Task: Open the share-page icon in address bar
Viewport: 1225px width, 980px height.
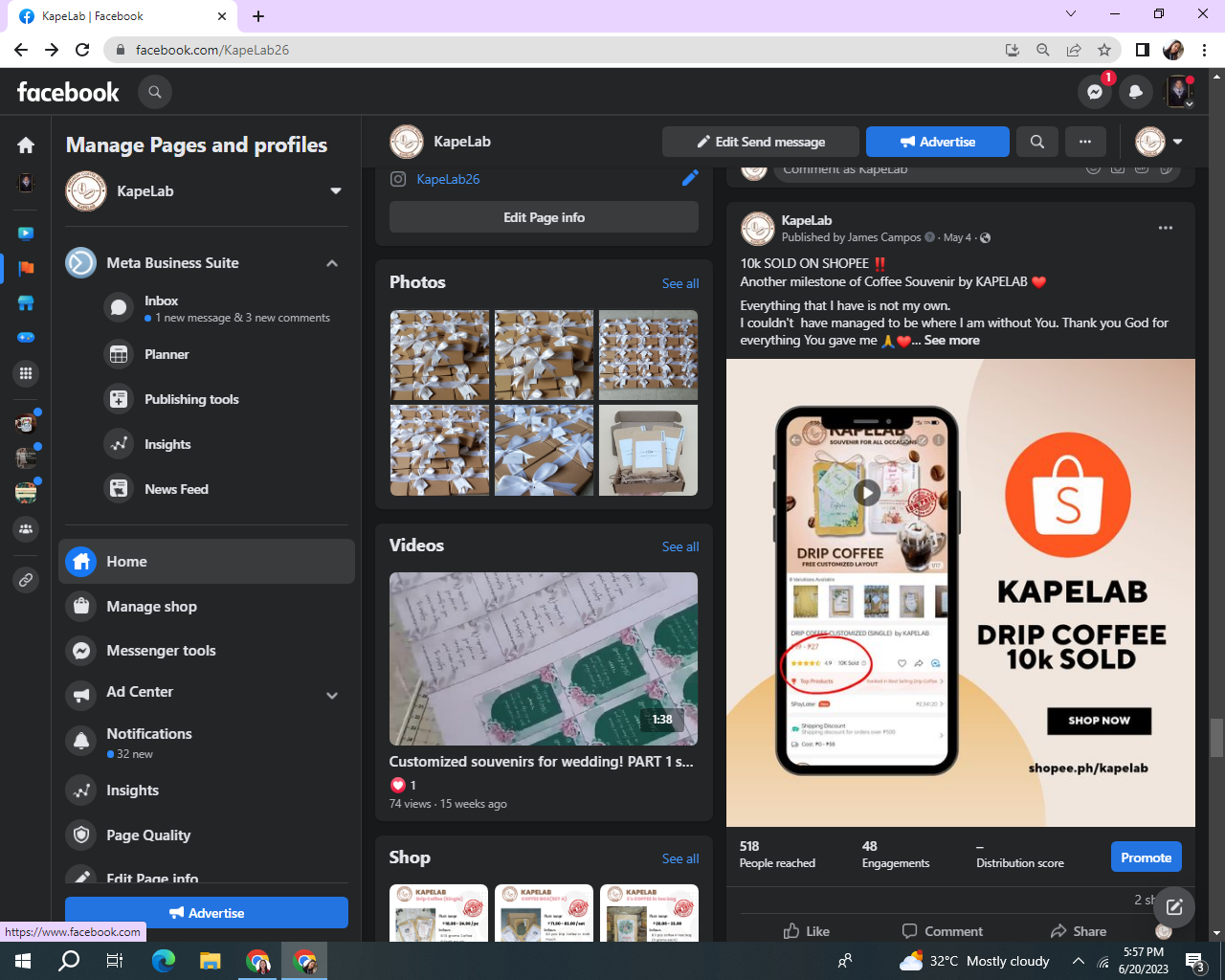Action: point(1074,50)
